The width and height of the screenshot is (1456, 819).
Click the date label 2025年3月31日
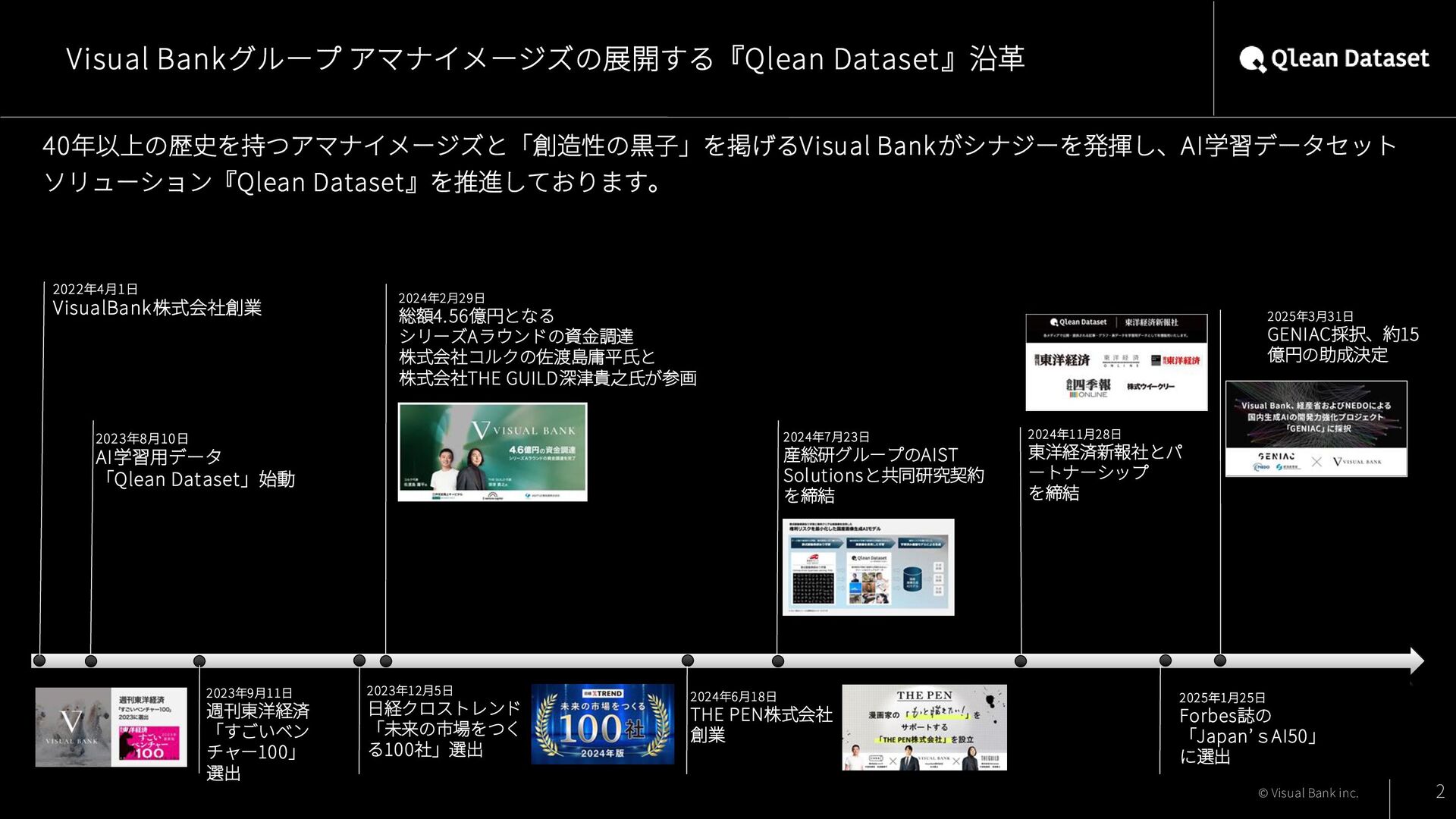click(1310, 316)
